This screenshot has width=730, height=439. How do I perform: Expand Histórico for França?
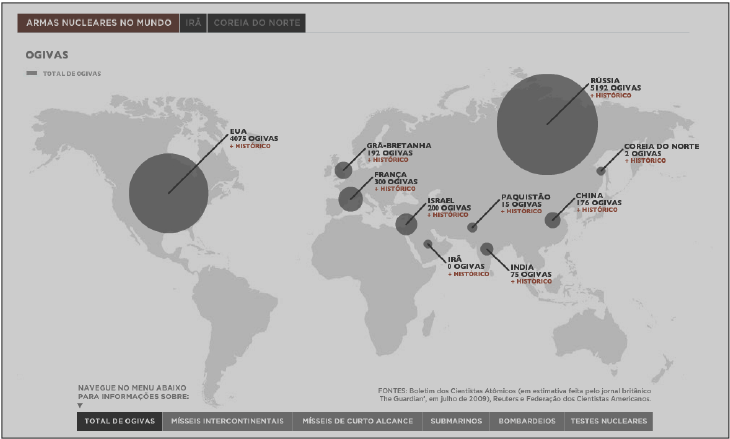point(394,188)
